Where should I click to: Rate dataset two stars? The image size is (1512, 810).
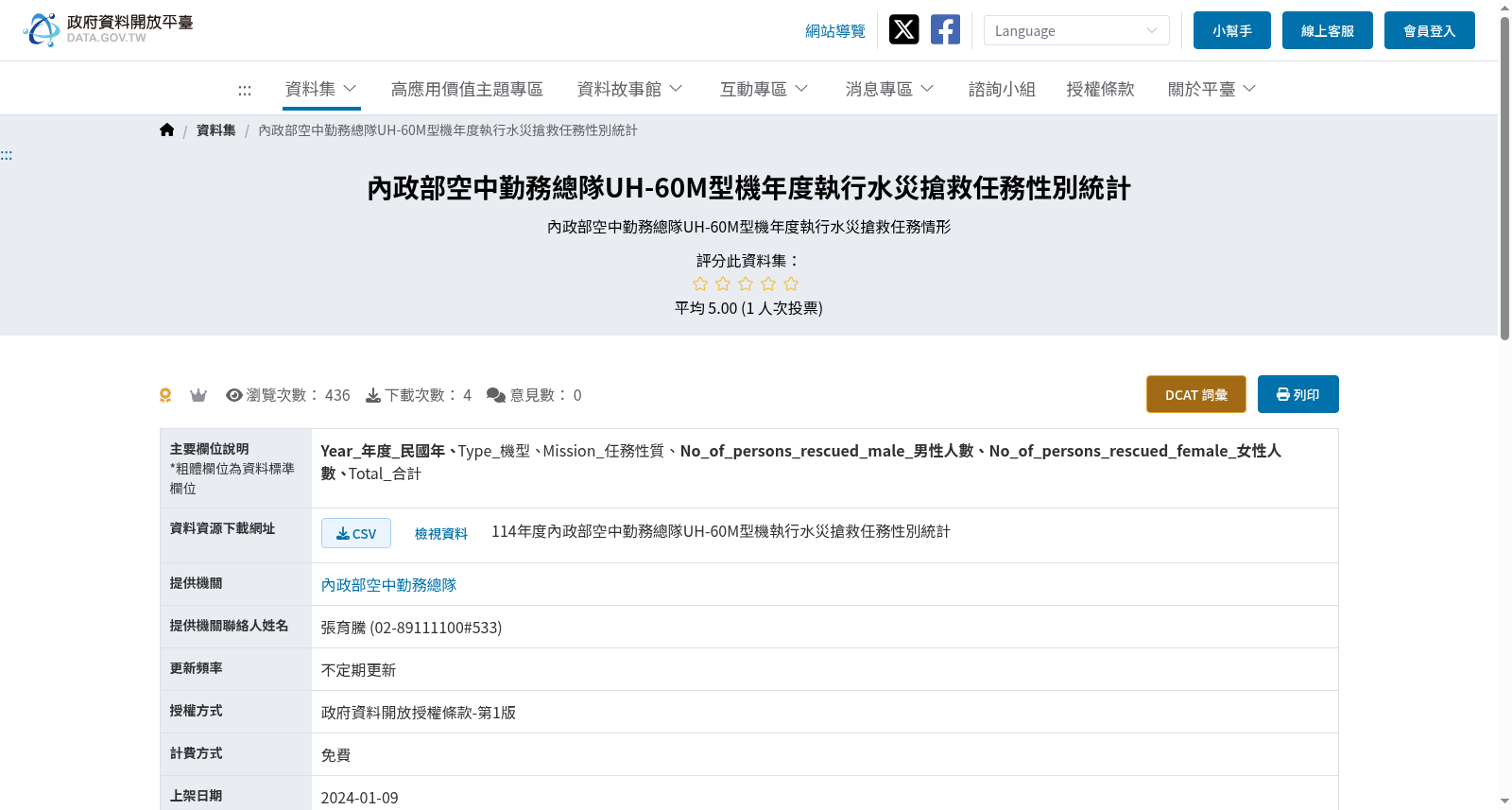click(x=723, y=284)
